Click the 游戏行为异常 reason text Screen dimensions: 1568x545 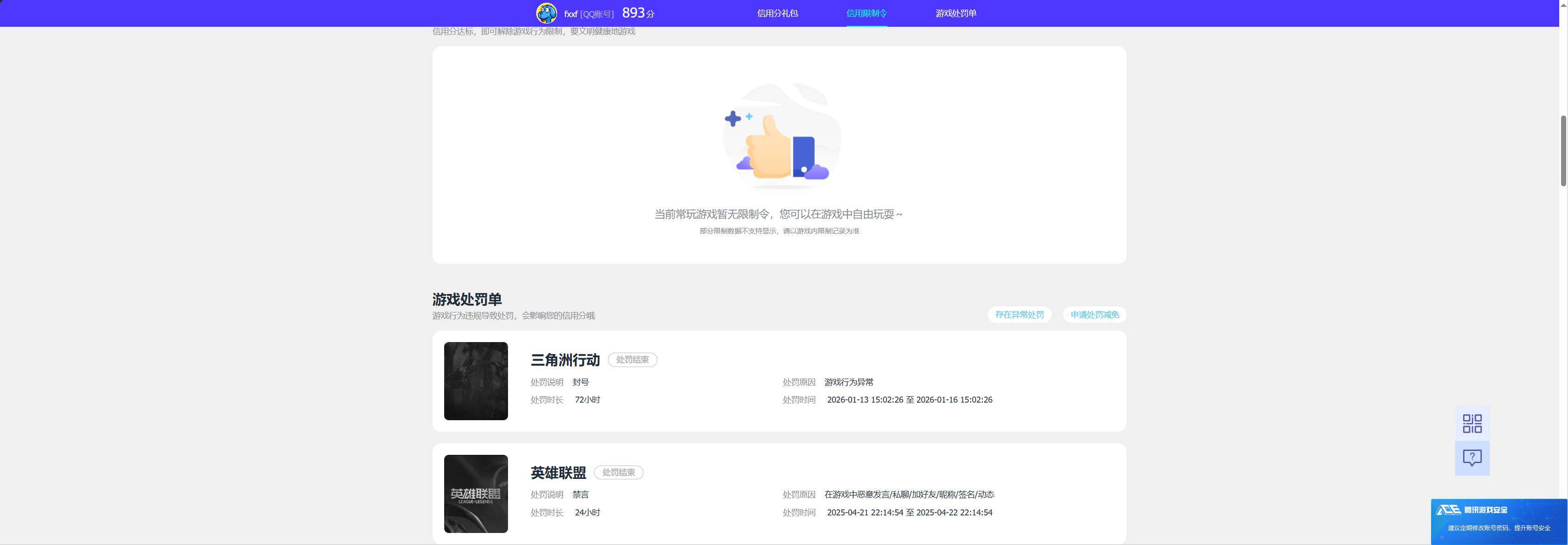849,382
